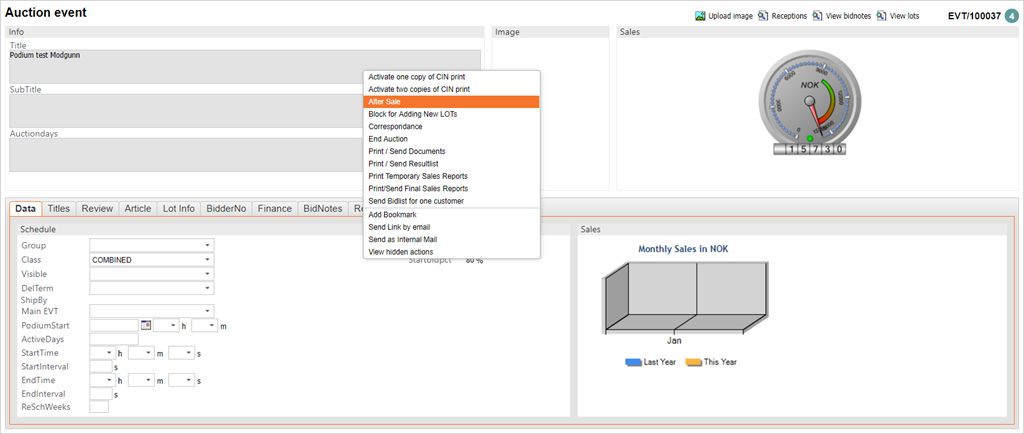The width and height of the screenshot is (1024, 434).
Task: Open the Finance tab
Action: 274,208
